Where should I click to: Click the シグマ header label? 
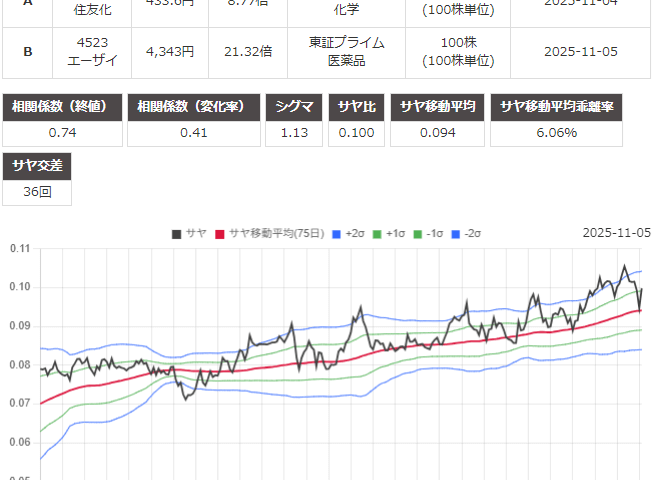pyautogui.click(x=294, y=107)
